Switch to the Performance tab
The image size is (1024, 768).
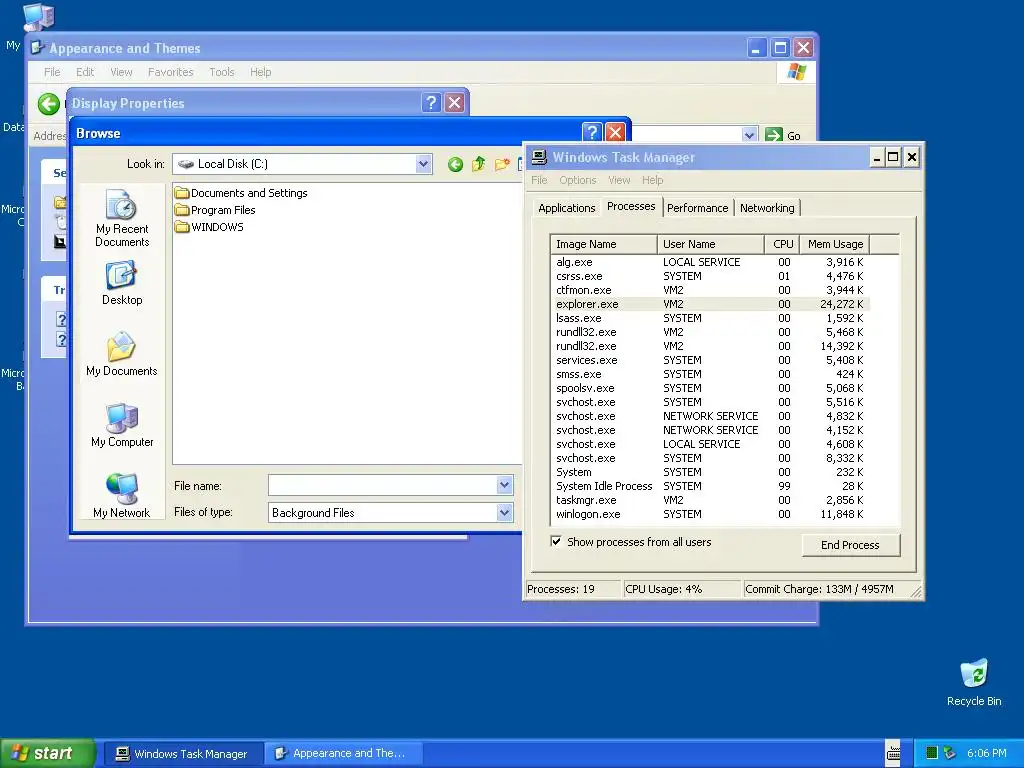697,208
